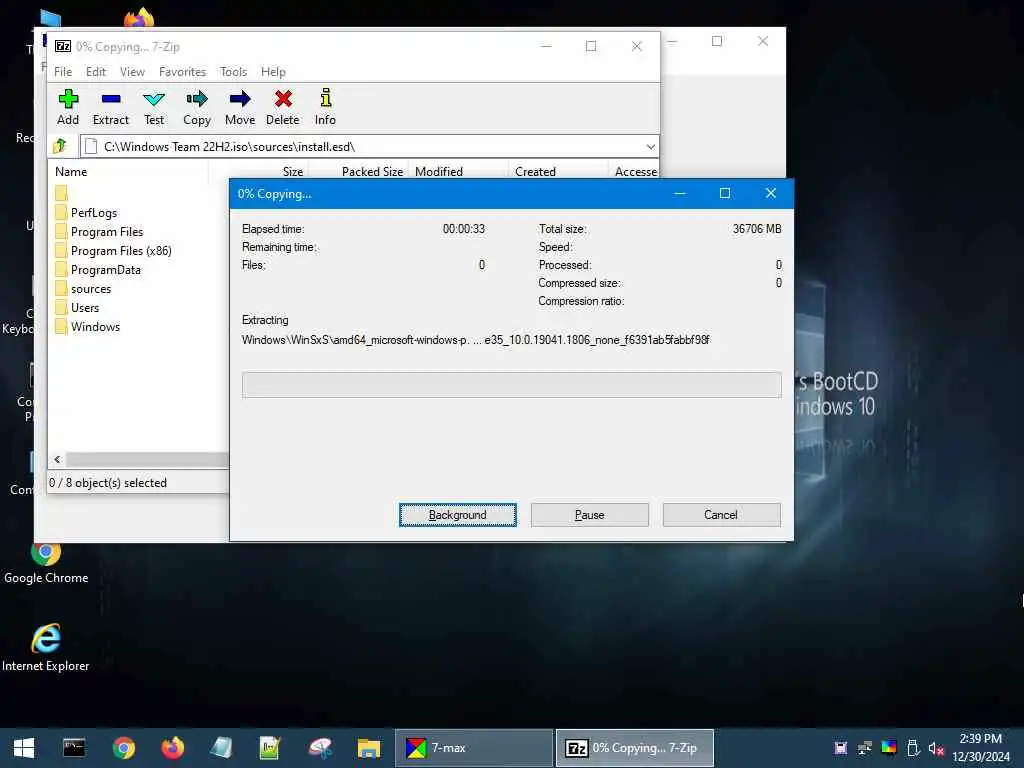
Task: Open Google Chrome desktop shortcut
Action: (46, 564)
